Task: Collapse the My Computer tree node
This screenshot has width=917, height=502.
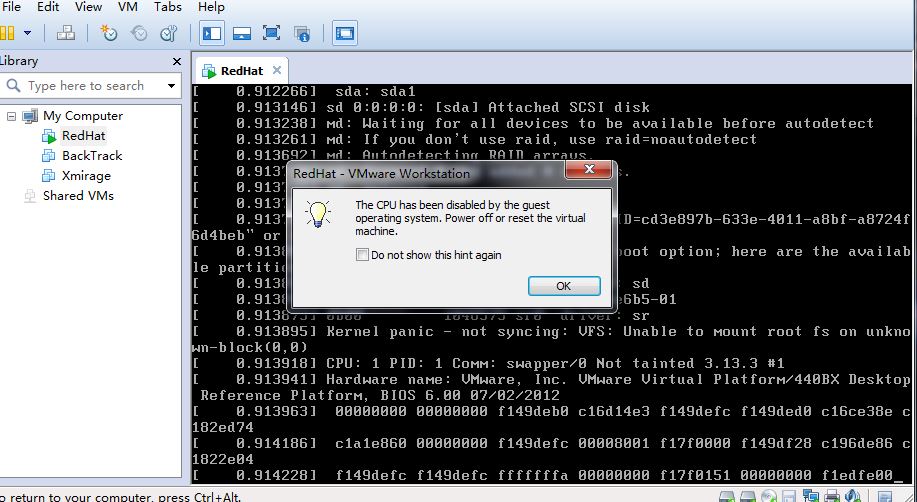Action: (11, 116)
